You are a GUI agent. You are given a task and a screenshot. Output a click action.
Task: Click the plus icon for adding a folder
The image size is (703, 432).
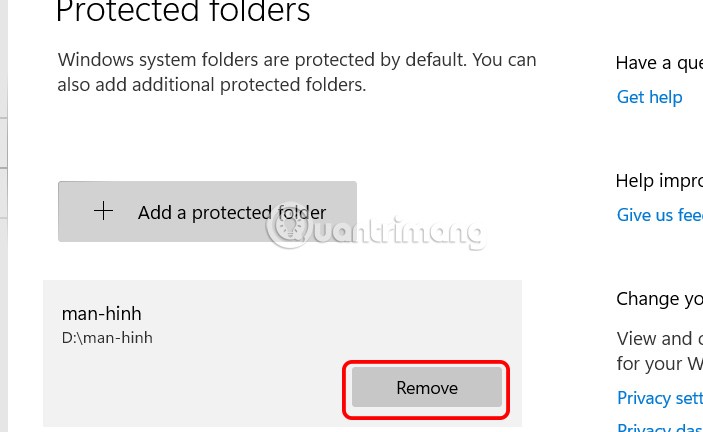tap(103, 211)
